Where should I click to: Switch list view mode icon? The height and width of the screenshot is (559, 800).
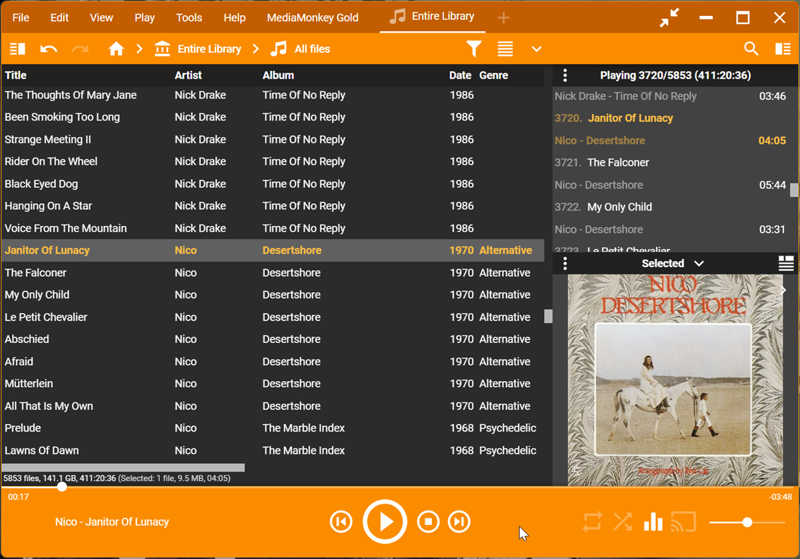[505, 49]
